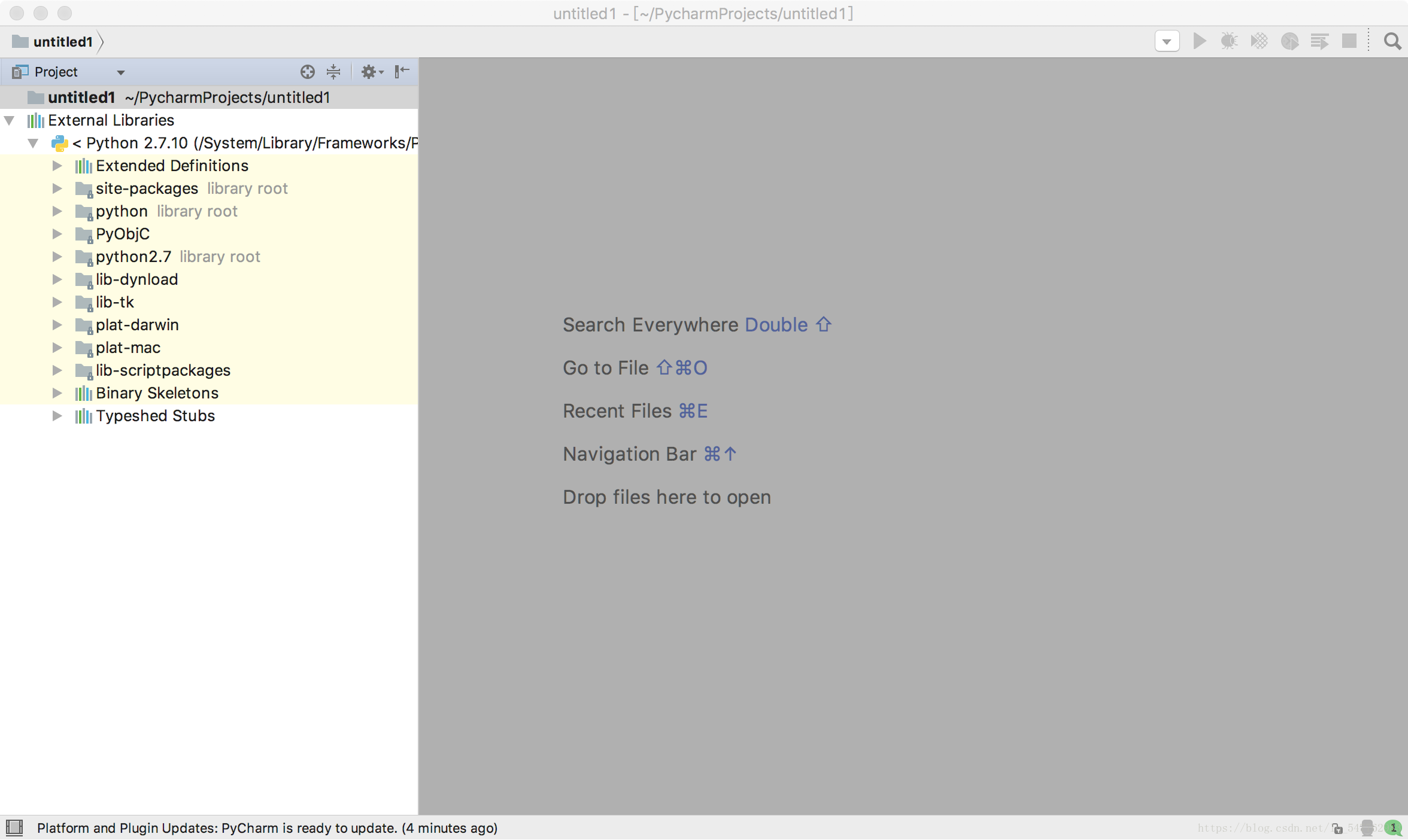This screenshot has height=840, width=1408.
Task: Click the Profile run icon
Action: point(1289,41)
